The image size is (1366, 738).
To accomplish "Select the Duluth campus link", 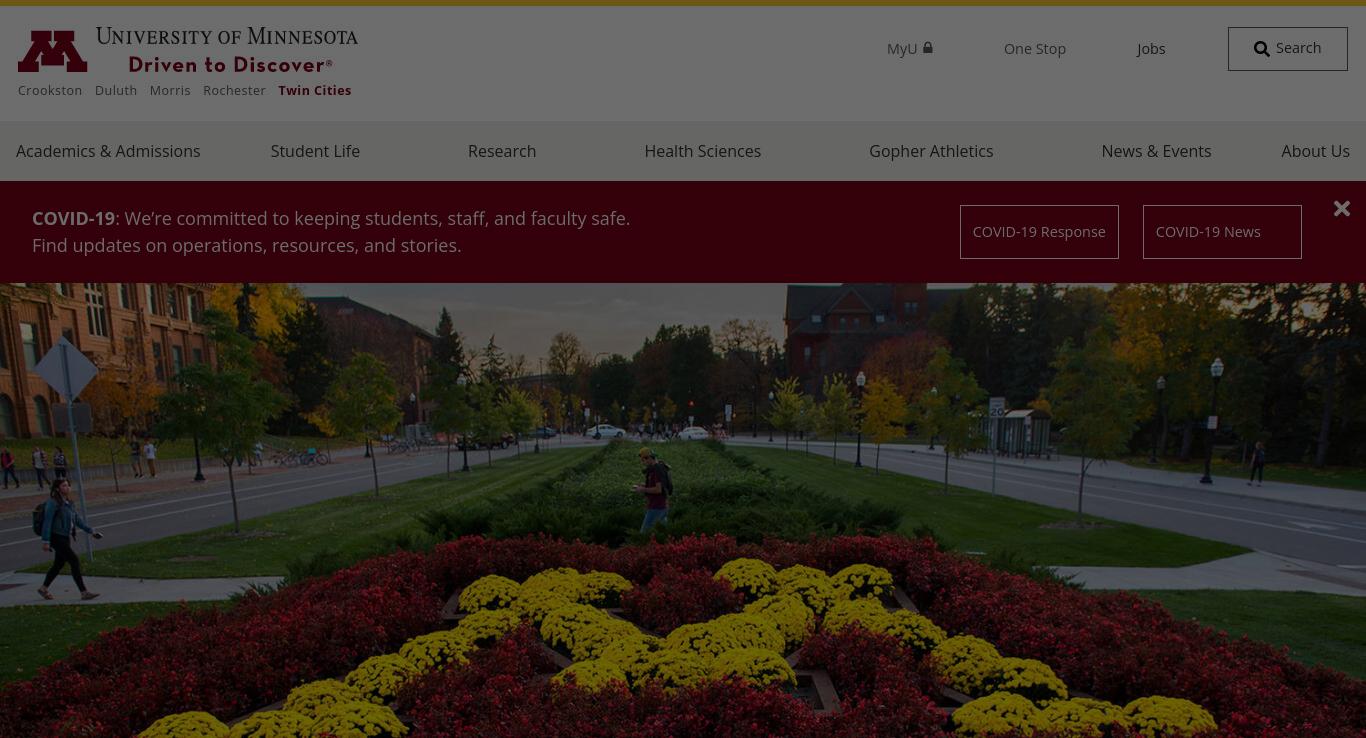I will pos(116,90).
